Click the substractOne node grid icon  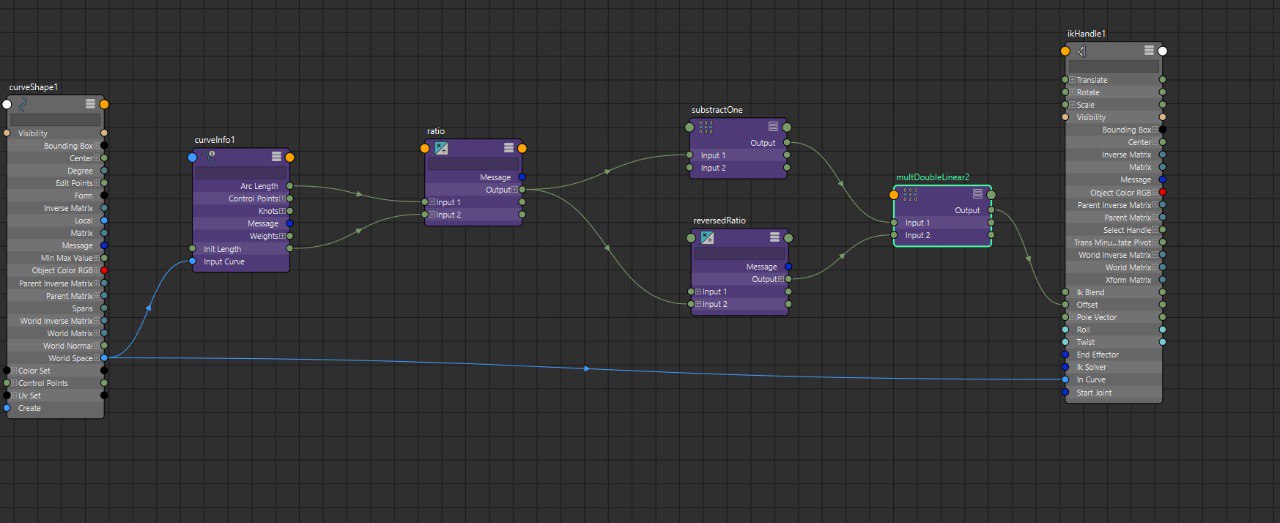click(705, 127)
